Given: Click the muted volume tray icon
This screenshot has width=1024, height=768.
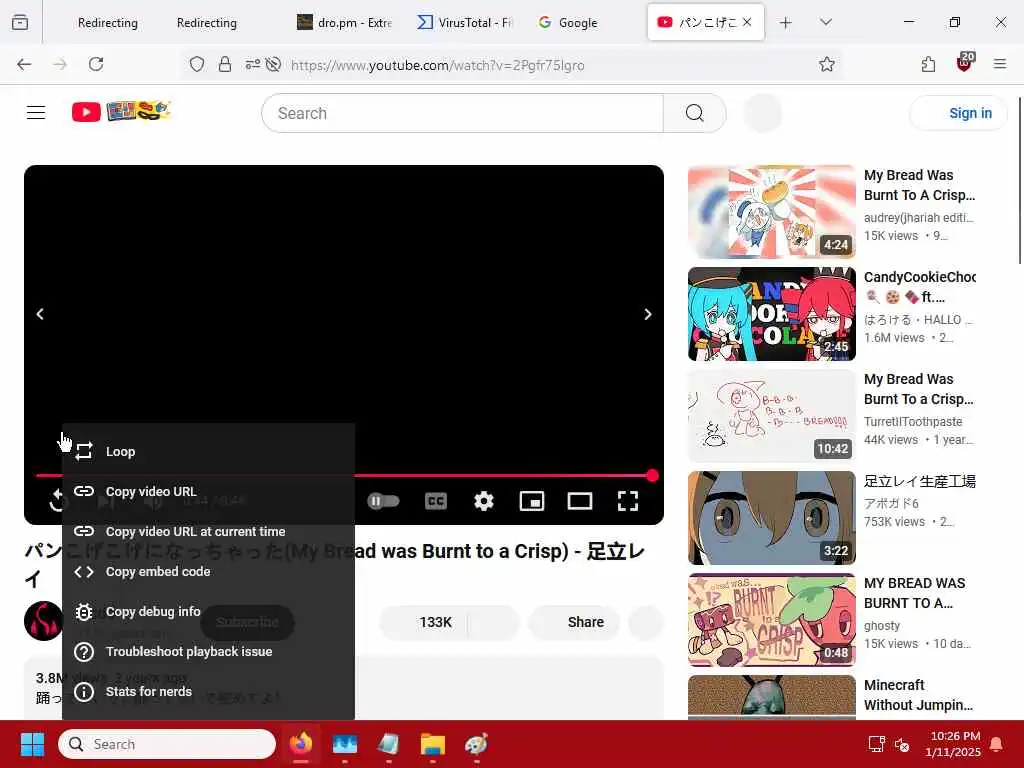Looking at the screenshot, I should pyautogui.click(x=902, y=744).
